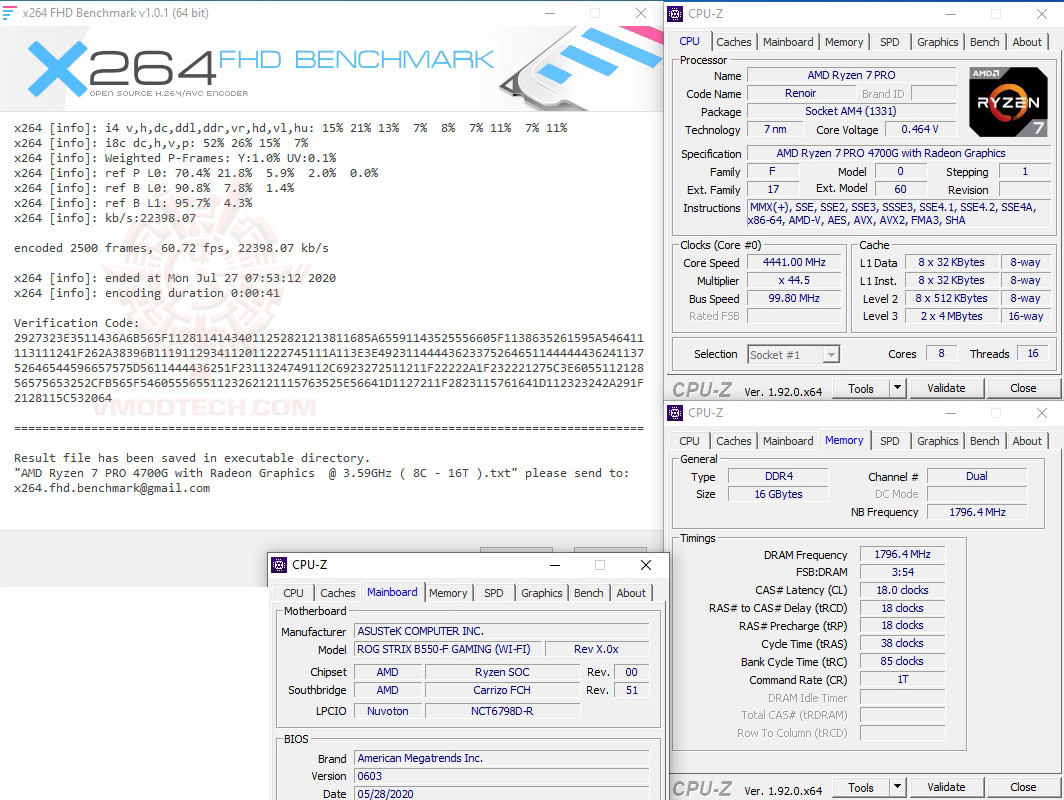Open the About tab in the top CPU-Z window
This screenshot has width=1064, height=800.
point(1027,42)
